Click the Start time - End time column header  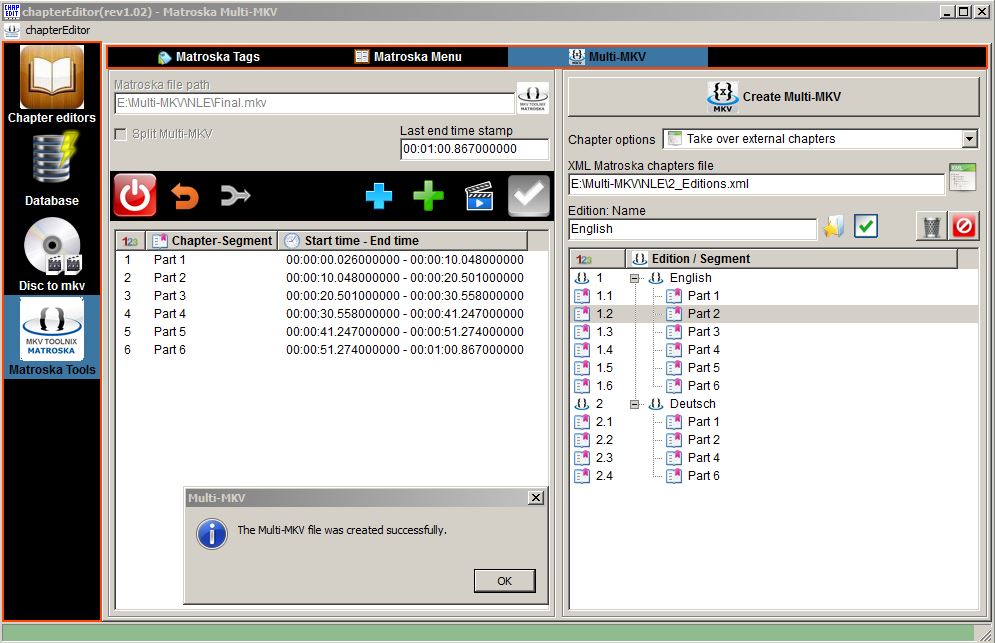(403, 241)
